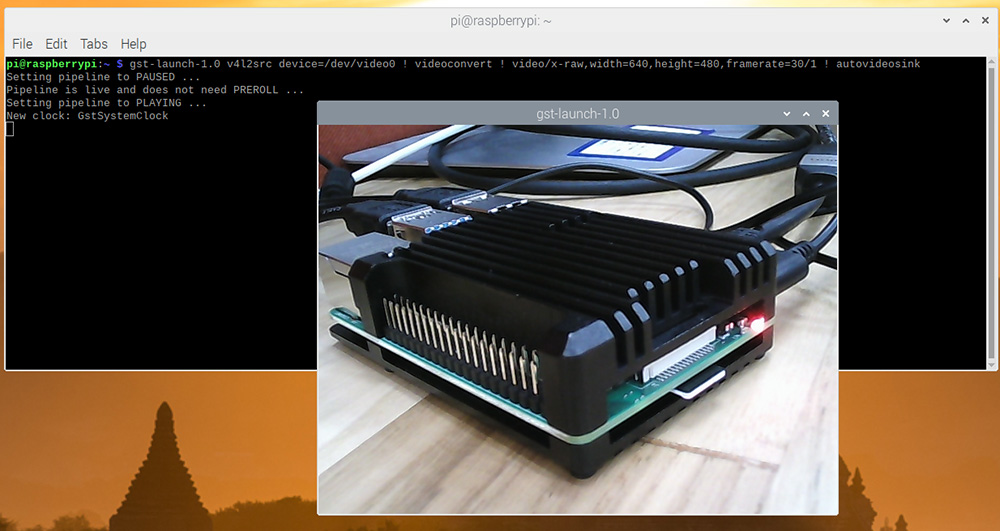Click the terminal cursor block
Image resolution: width=1000 pixels, height=531 pixels.
pos(10,129)
